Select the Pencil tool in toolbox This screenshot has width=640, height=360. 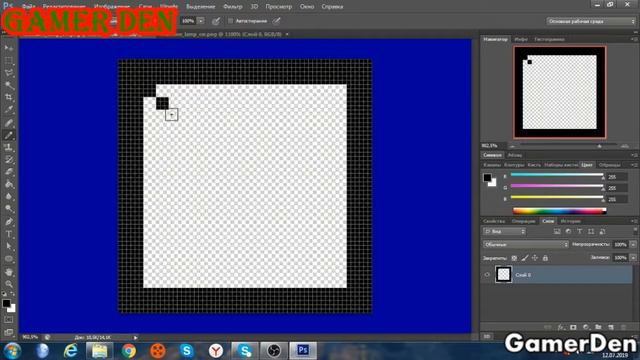(x=9, y=135)
